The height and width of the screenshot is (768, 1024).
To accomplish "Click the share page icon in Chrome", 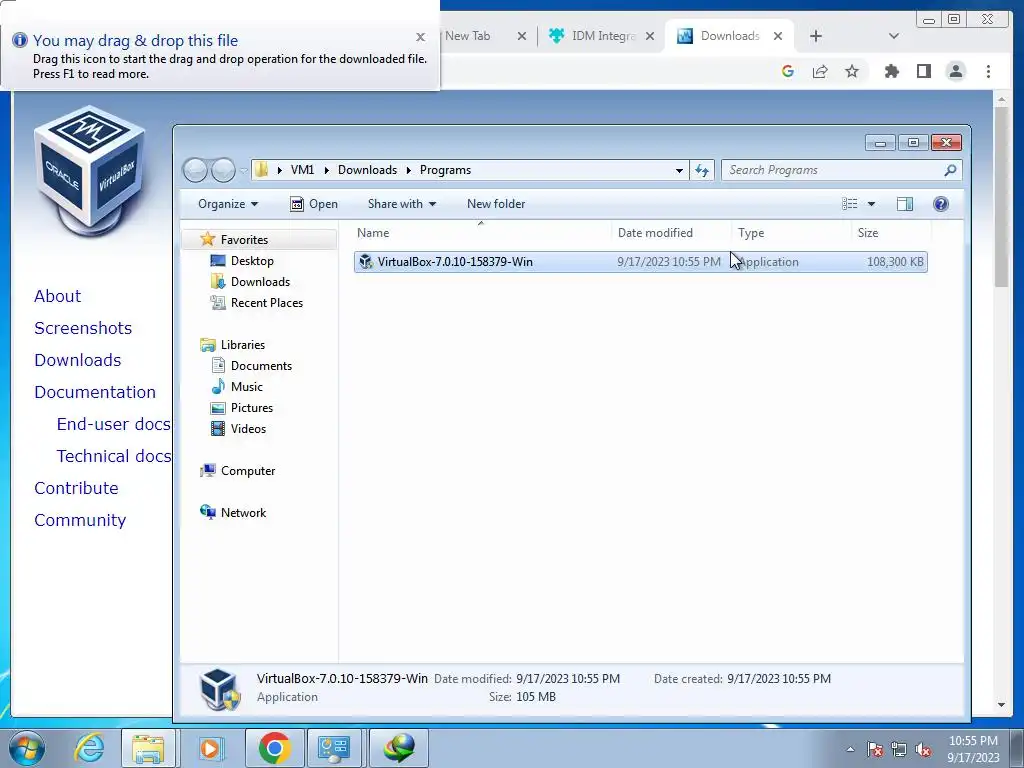I will coord(820,71).
